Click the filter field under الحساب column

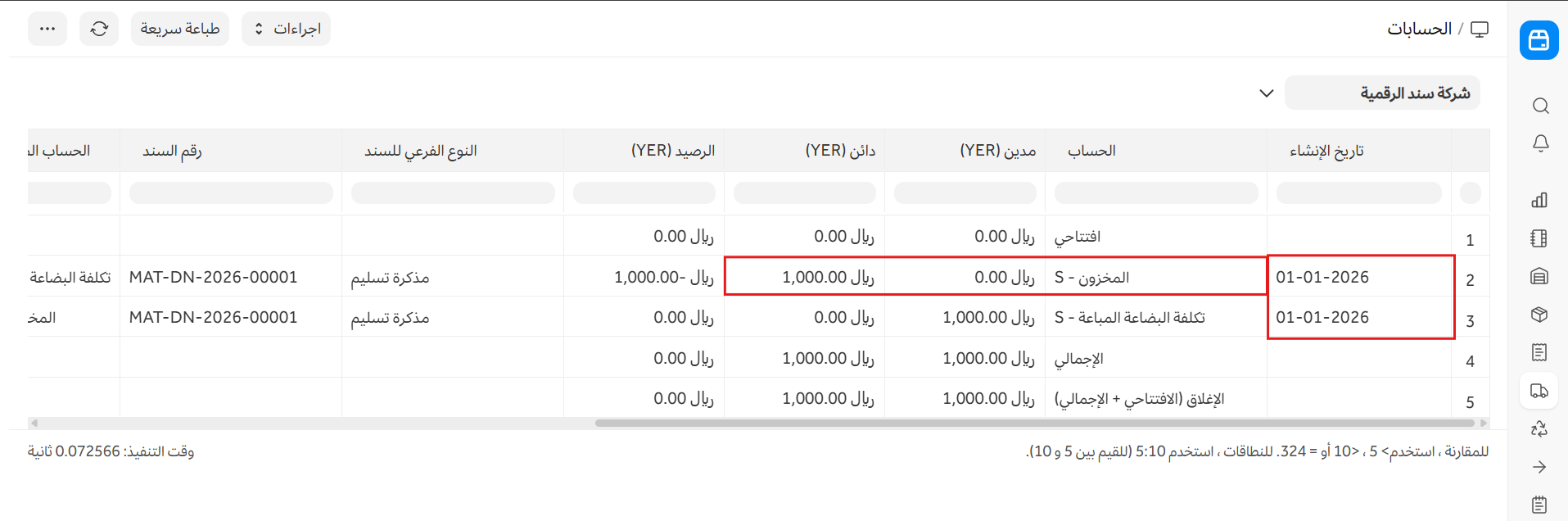pos(1155,193)
